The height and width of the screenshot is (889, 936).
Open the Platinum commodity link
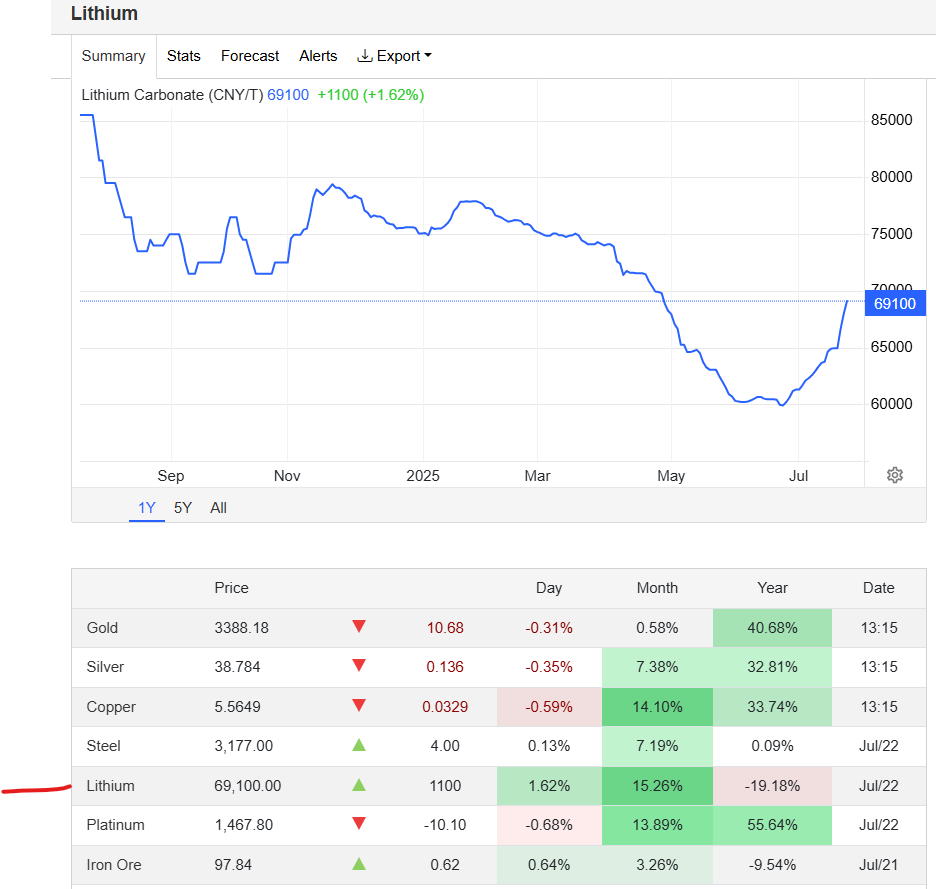click(x=116, y=825)
